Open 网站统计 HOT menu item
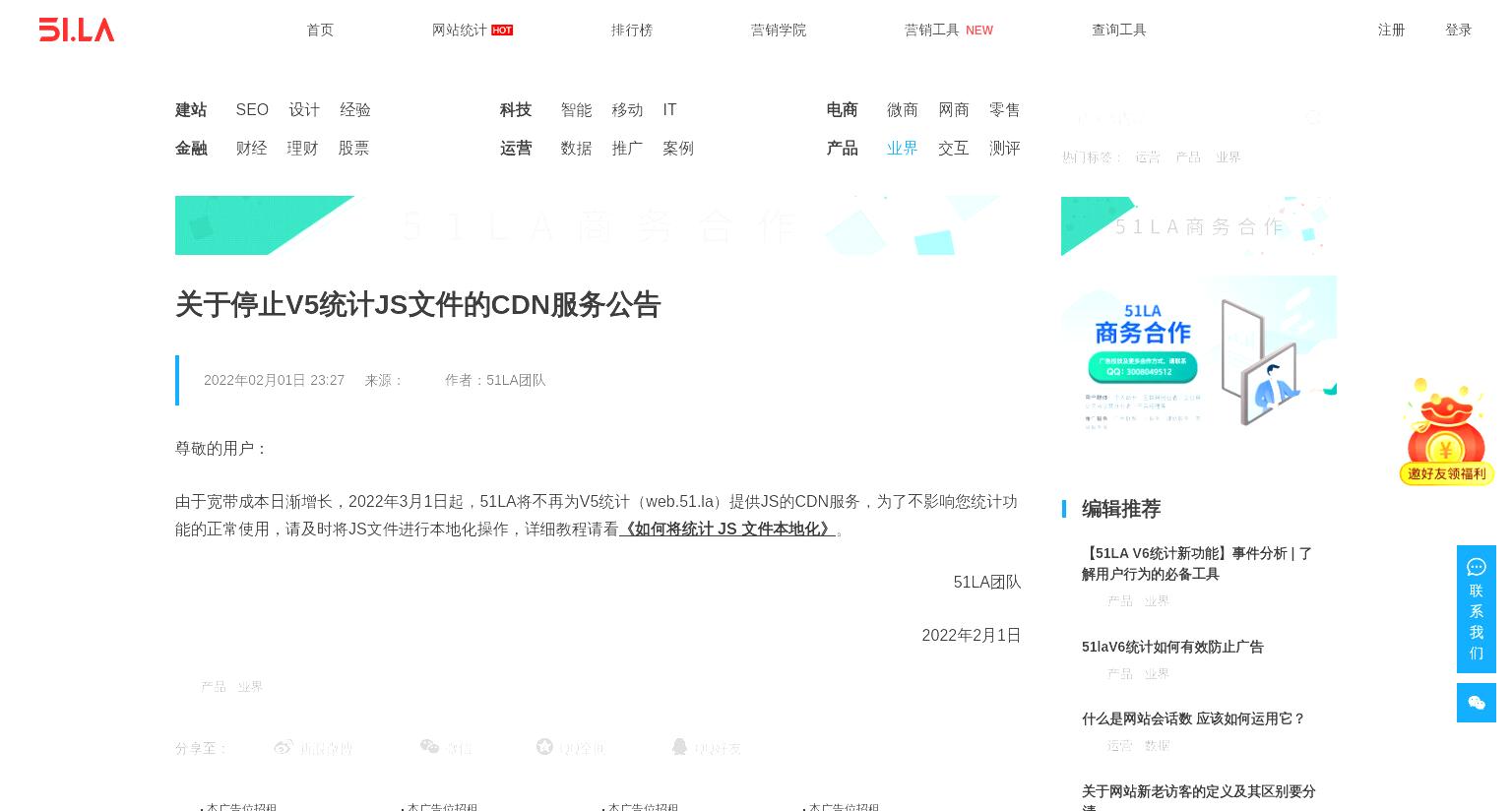Viewport: 1512px width, 811px height. 472,30
